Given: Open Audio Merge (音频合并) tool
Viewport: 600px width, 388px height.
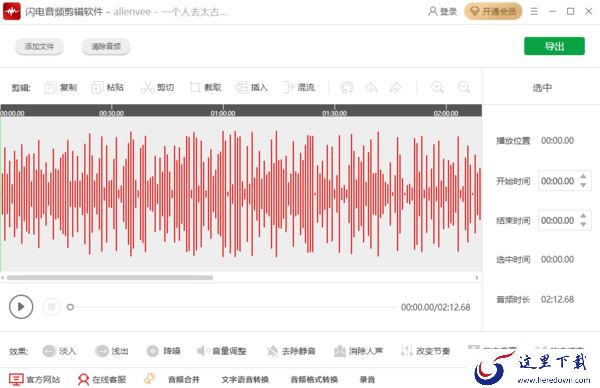Looking at the screenshot, I should [184, 380].
